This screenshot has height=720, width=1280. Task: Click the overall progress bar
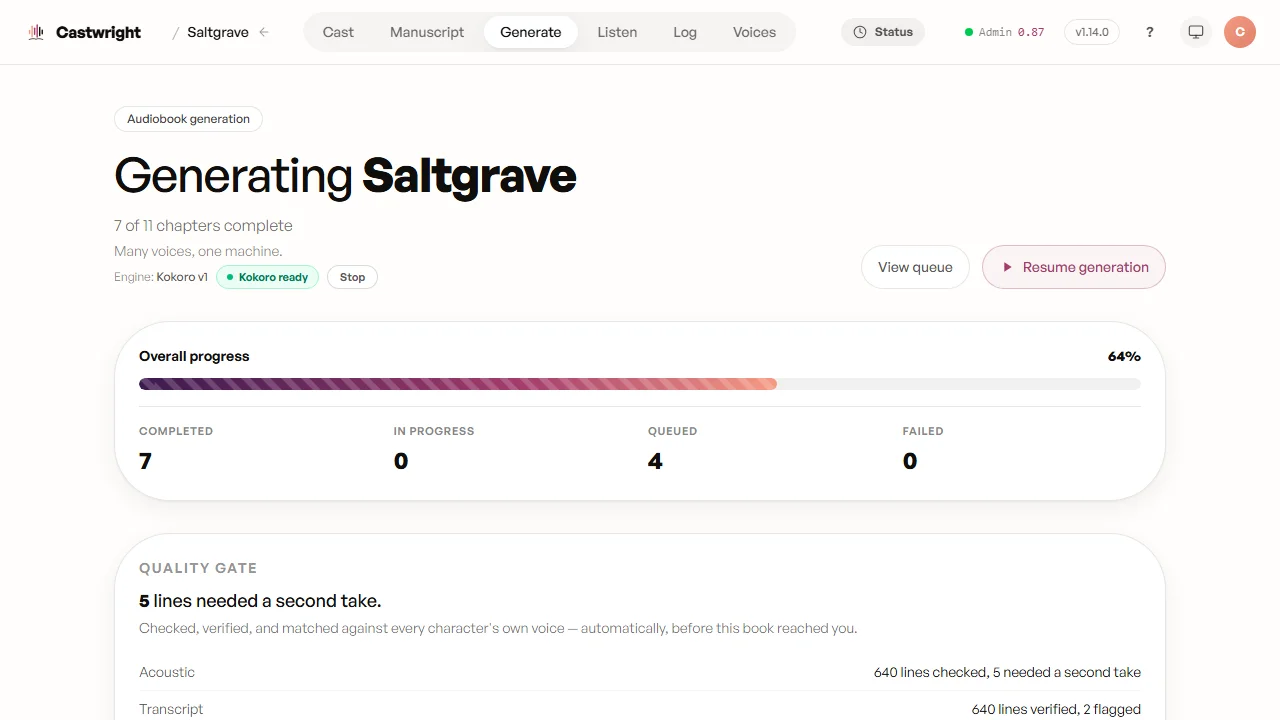coord(640,384)
